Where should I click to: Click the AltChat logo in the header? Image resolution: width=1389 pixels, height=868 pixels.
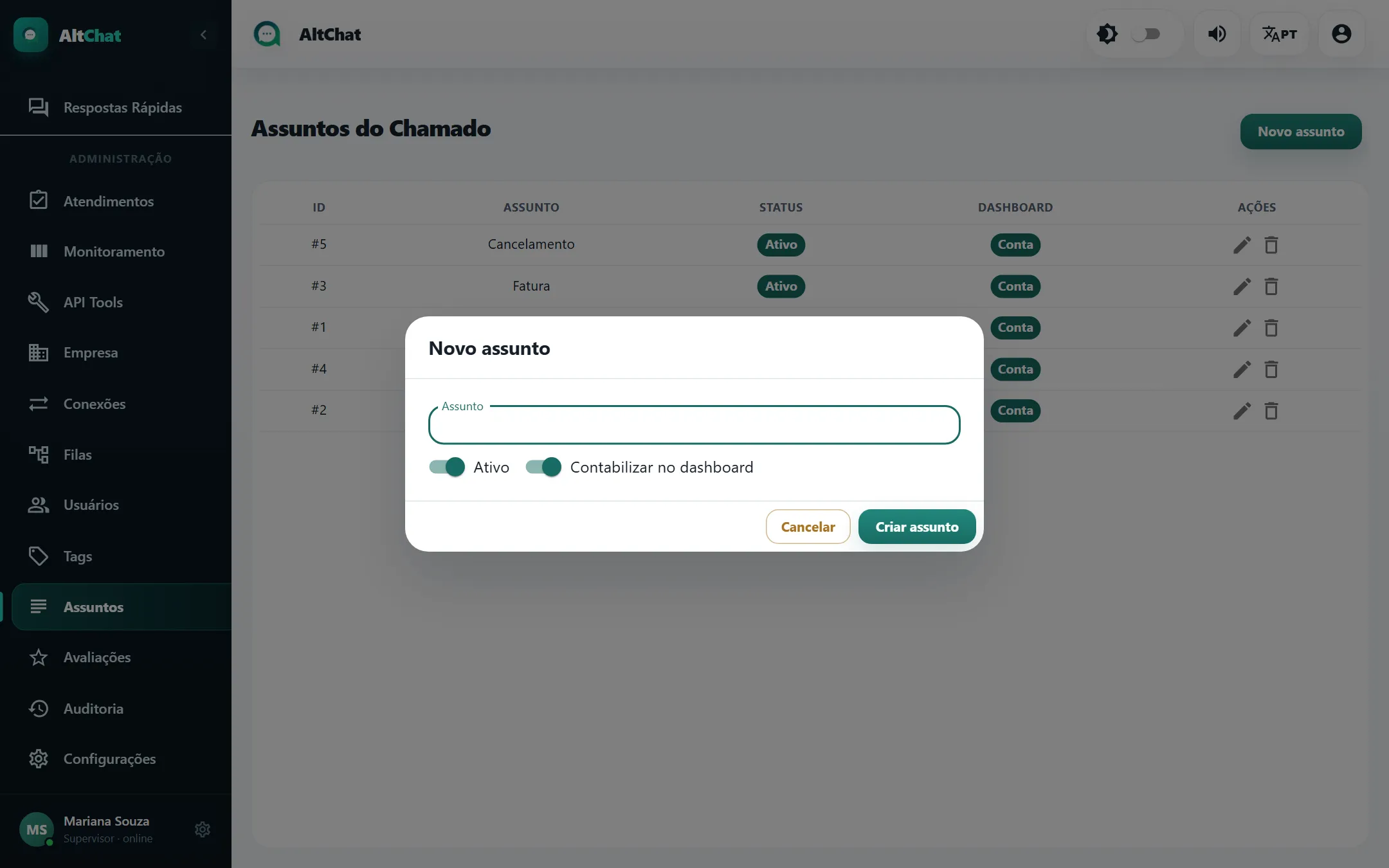coord(267,34)
